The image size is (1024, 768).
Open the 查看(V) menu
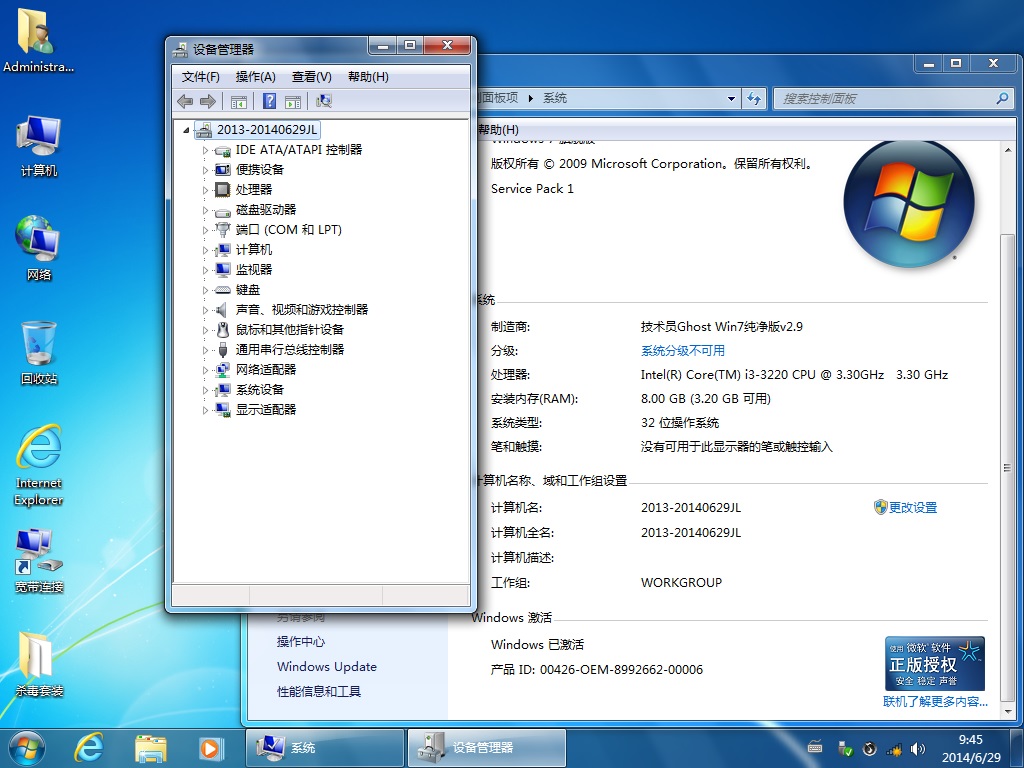(312, 77)
